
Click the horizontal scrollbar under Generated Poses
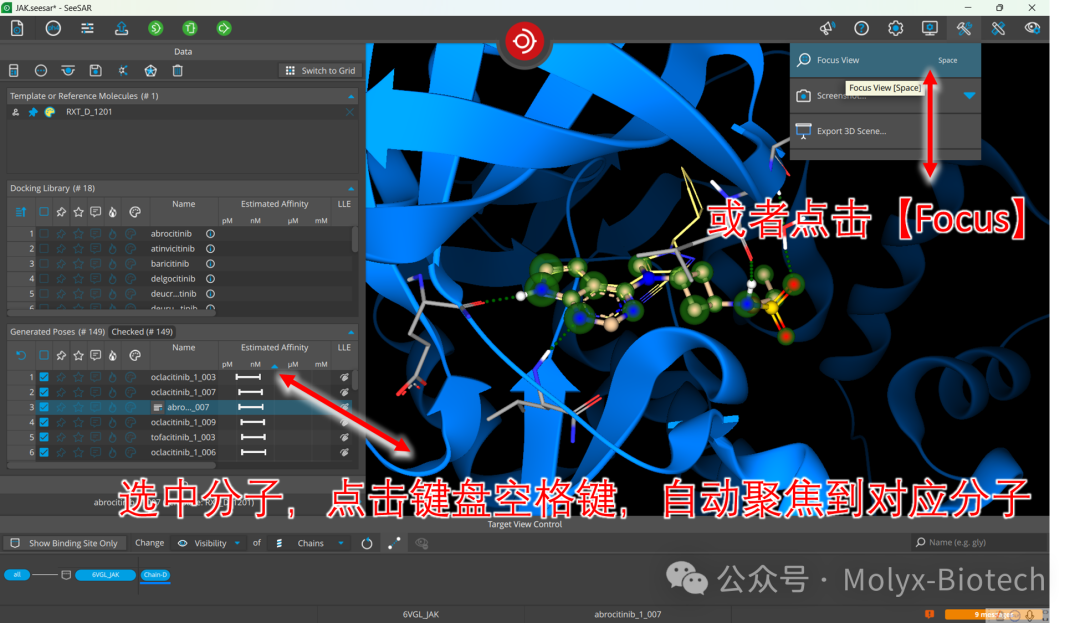pyautogui.click(x=112, y=465)
